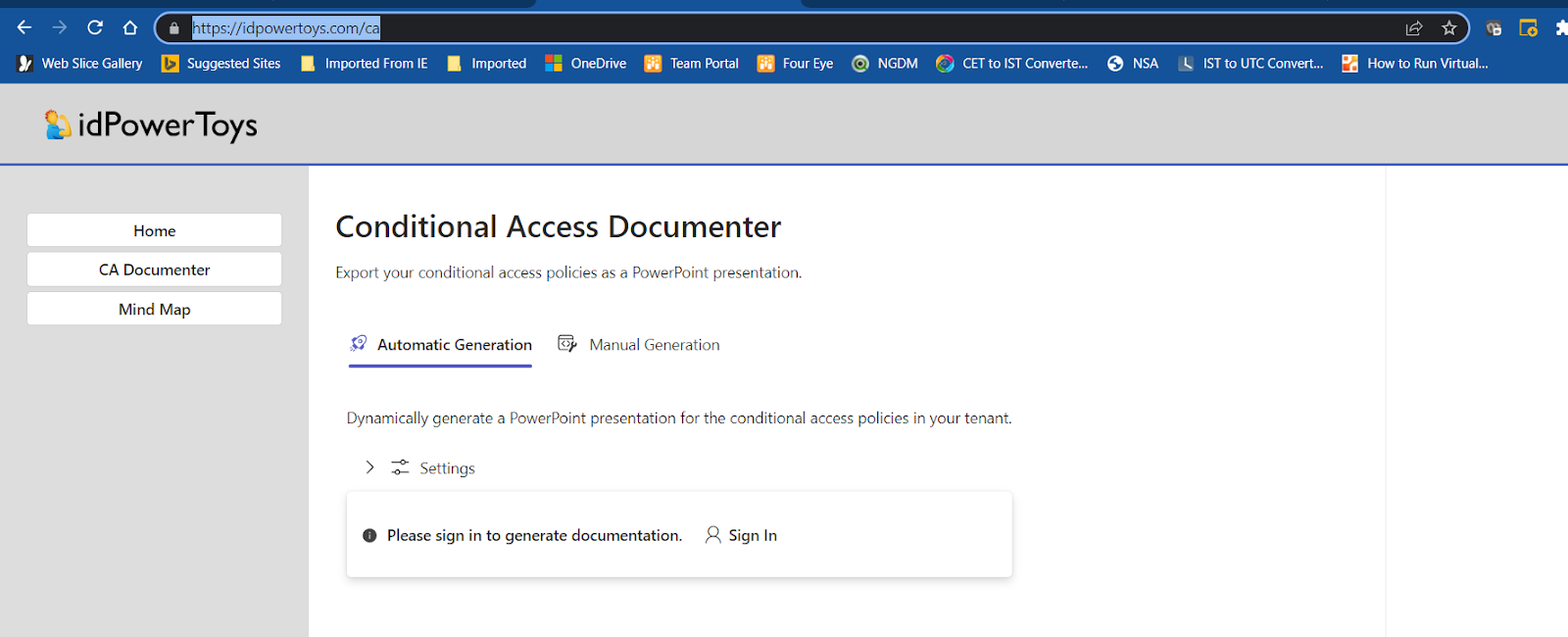
Task: Expand the Settings chevron
Action: tap(369, 467)
